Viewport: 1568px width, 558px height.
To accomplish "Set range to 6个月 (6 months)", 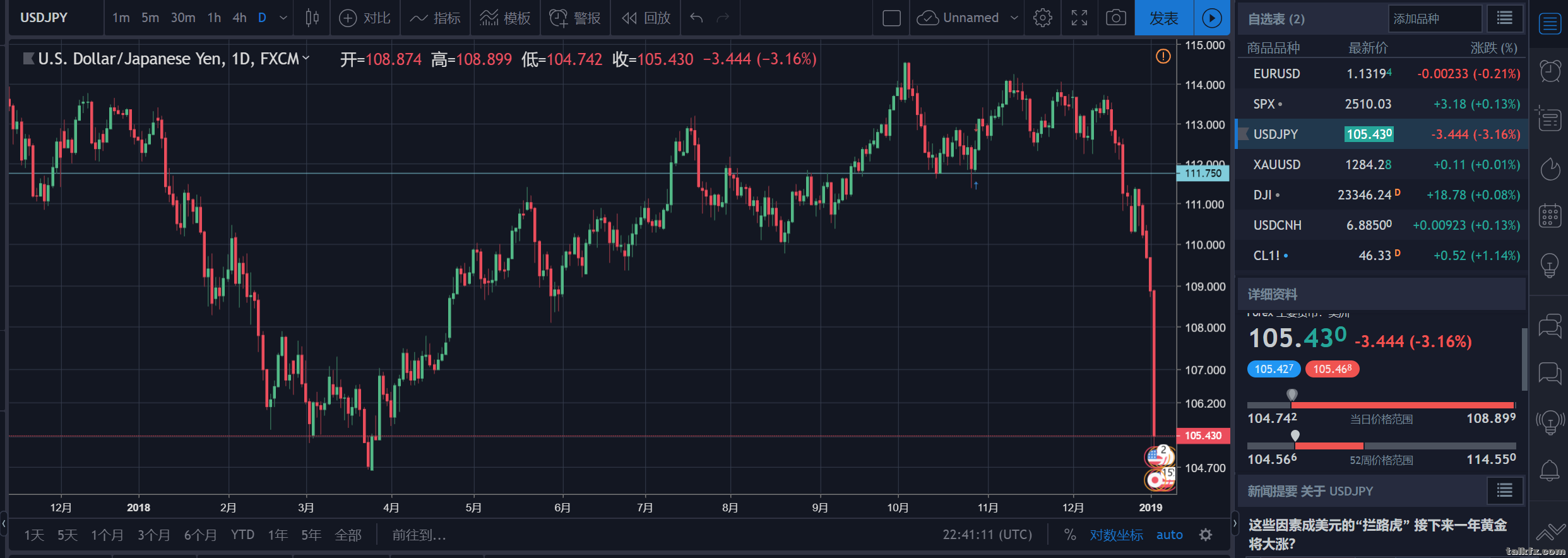I will (x=201, y=535).
